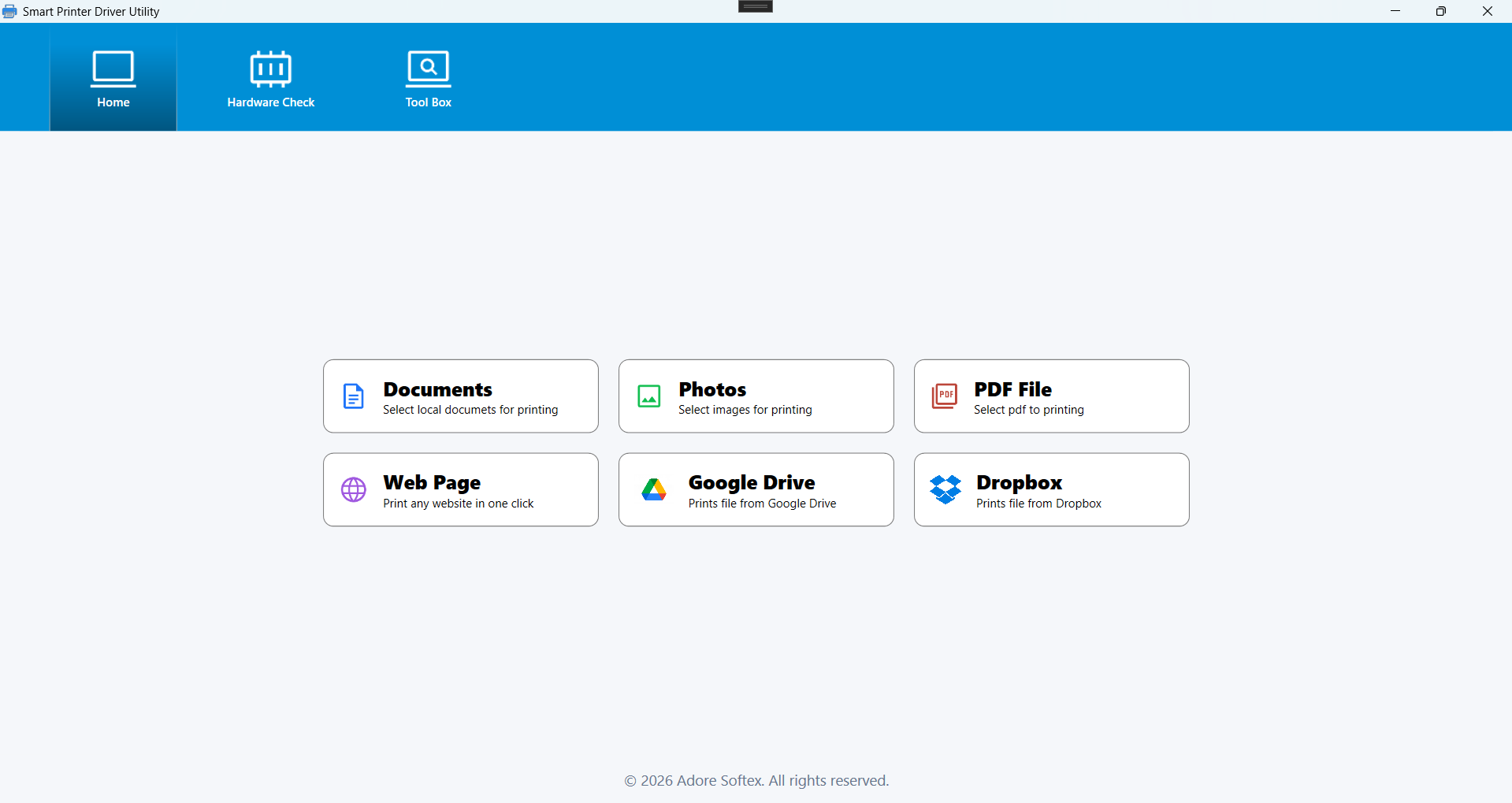
Task: Click 'Select local documets for printing' text
Action: (x=470, y=410)
